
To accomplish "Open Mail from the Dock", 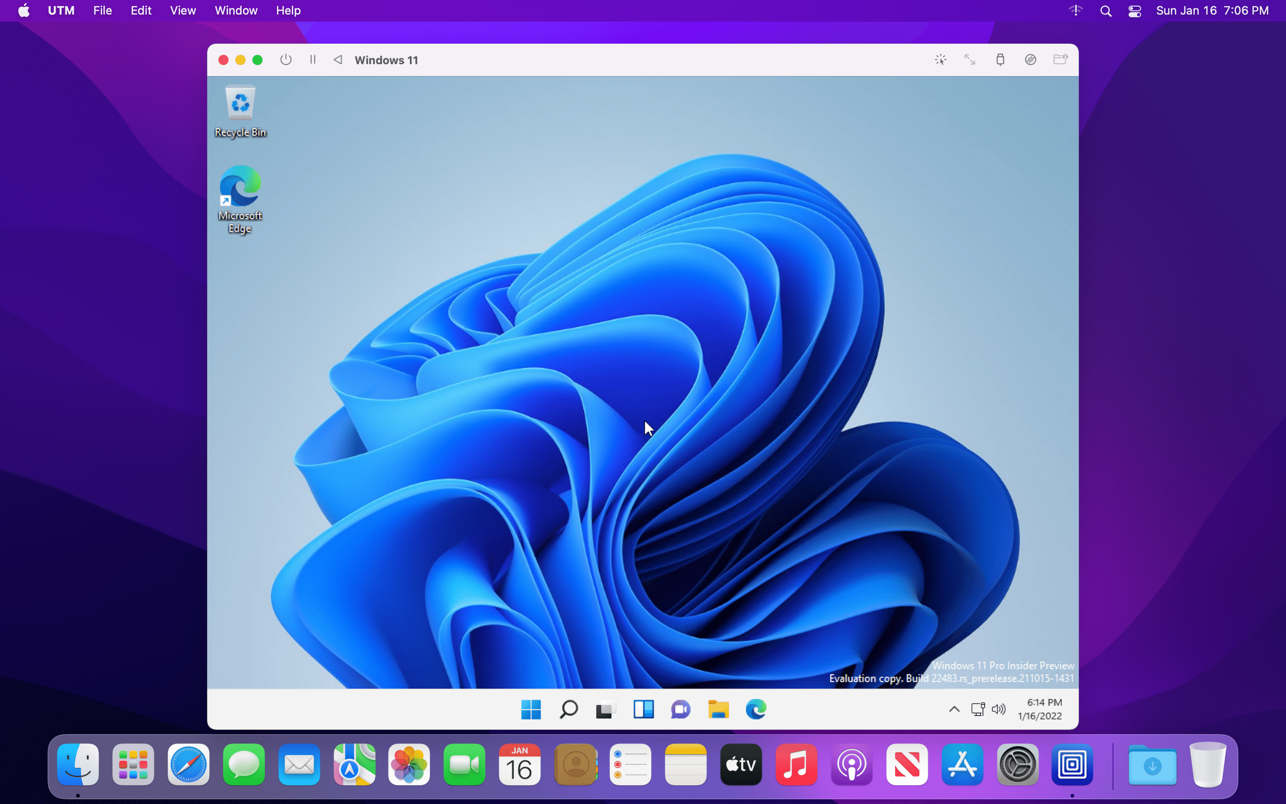I will (299, 765).
